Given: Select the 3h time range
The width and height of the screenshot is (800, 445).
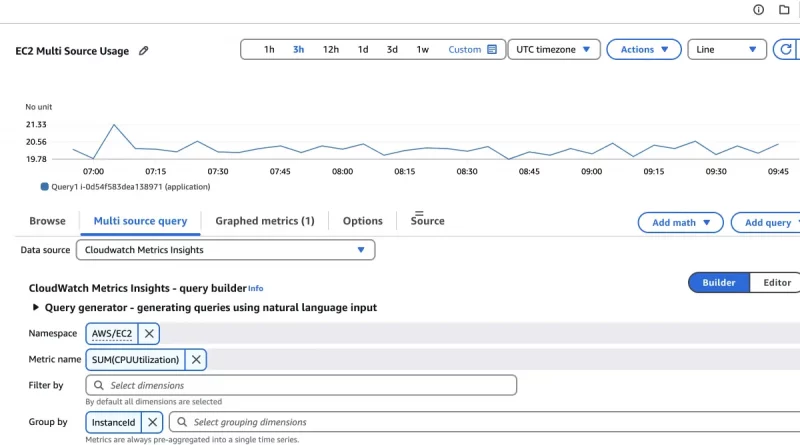Looking at the screenshot, I should 298,50.
